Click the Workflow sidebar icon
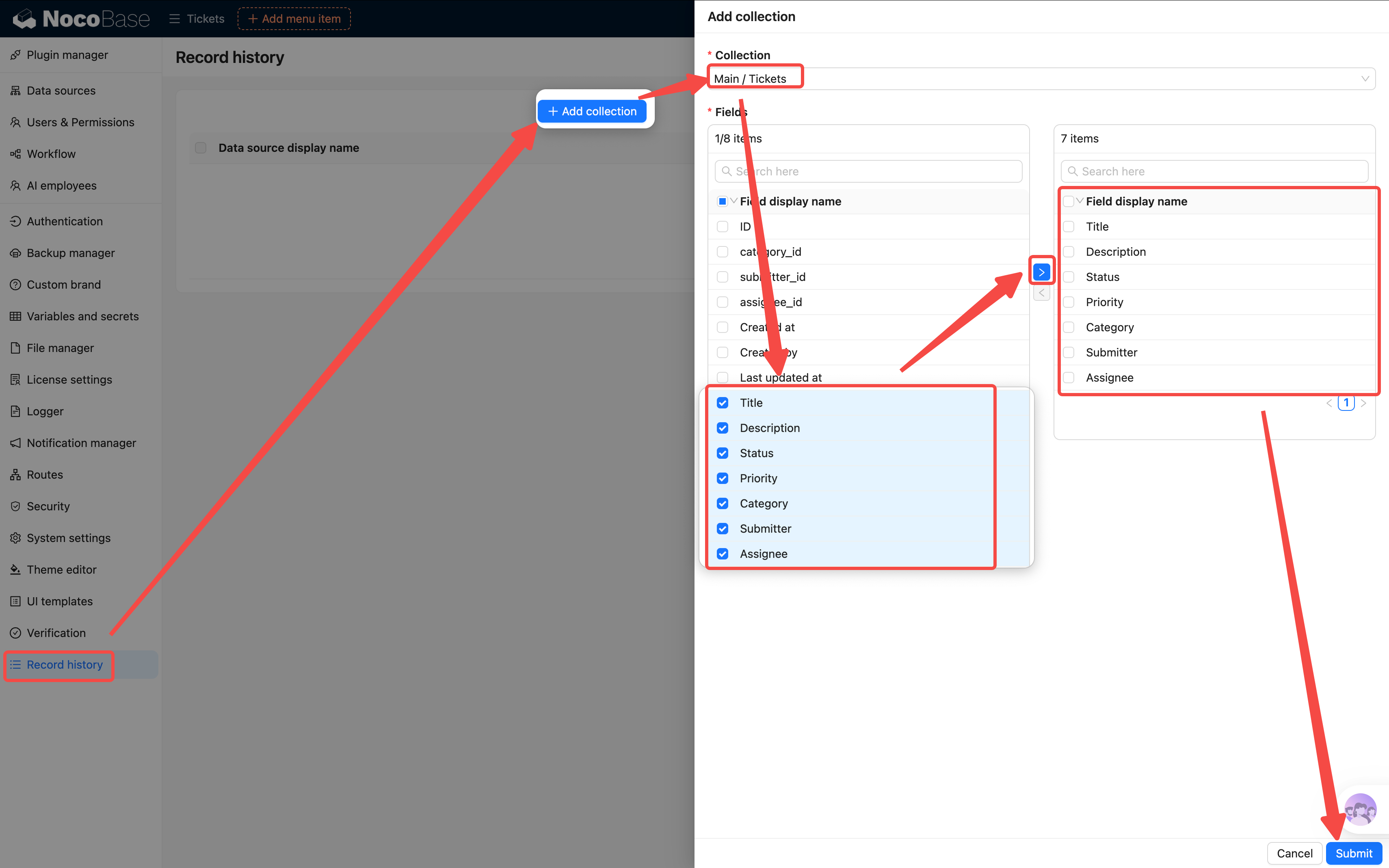 (15, 154)
